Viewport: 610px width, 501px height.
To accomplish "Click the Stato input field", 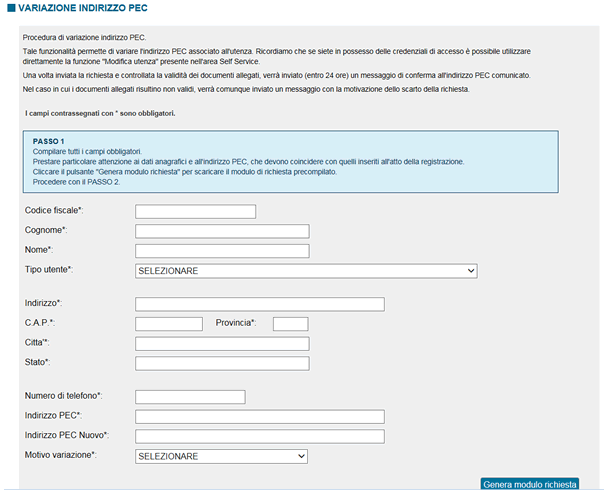I will tap(222, 363).
